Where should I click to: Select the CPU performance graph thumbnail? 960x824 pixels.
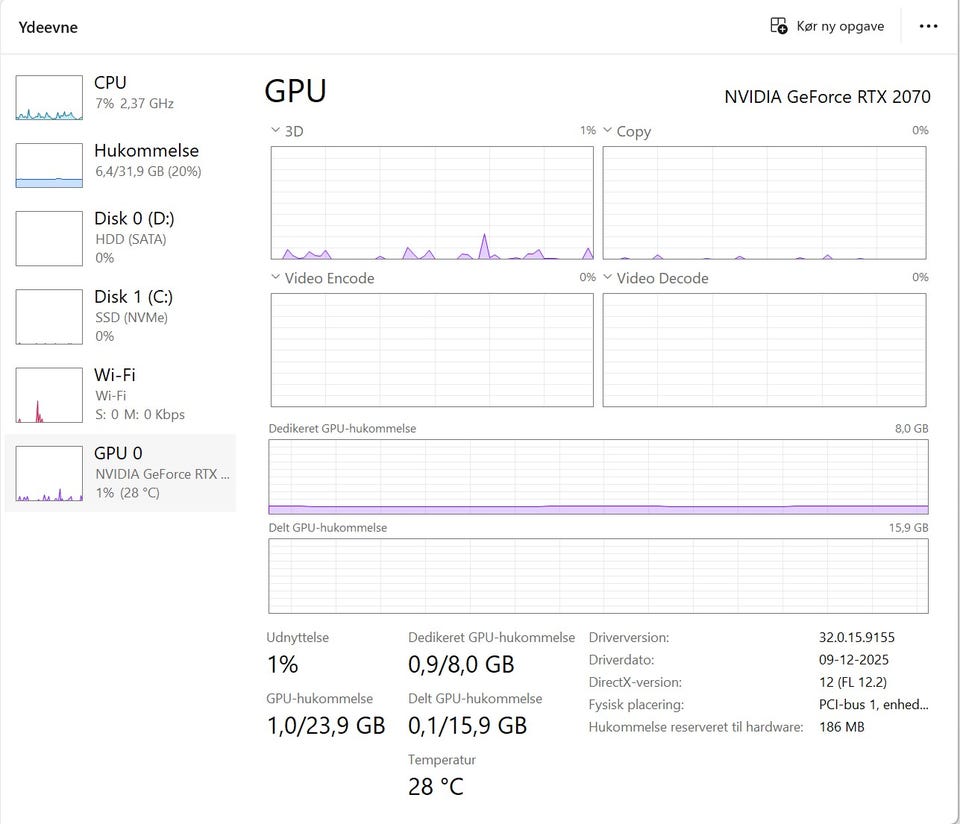click(x=49, y=98)
